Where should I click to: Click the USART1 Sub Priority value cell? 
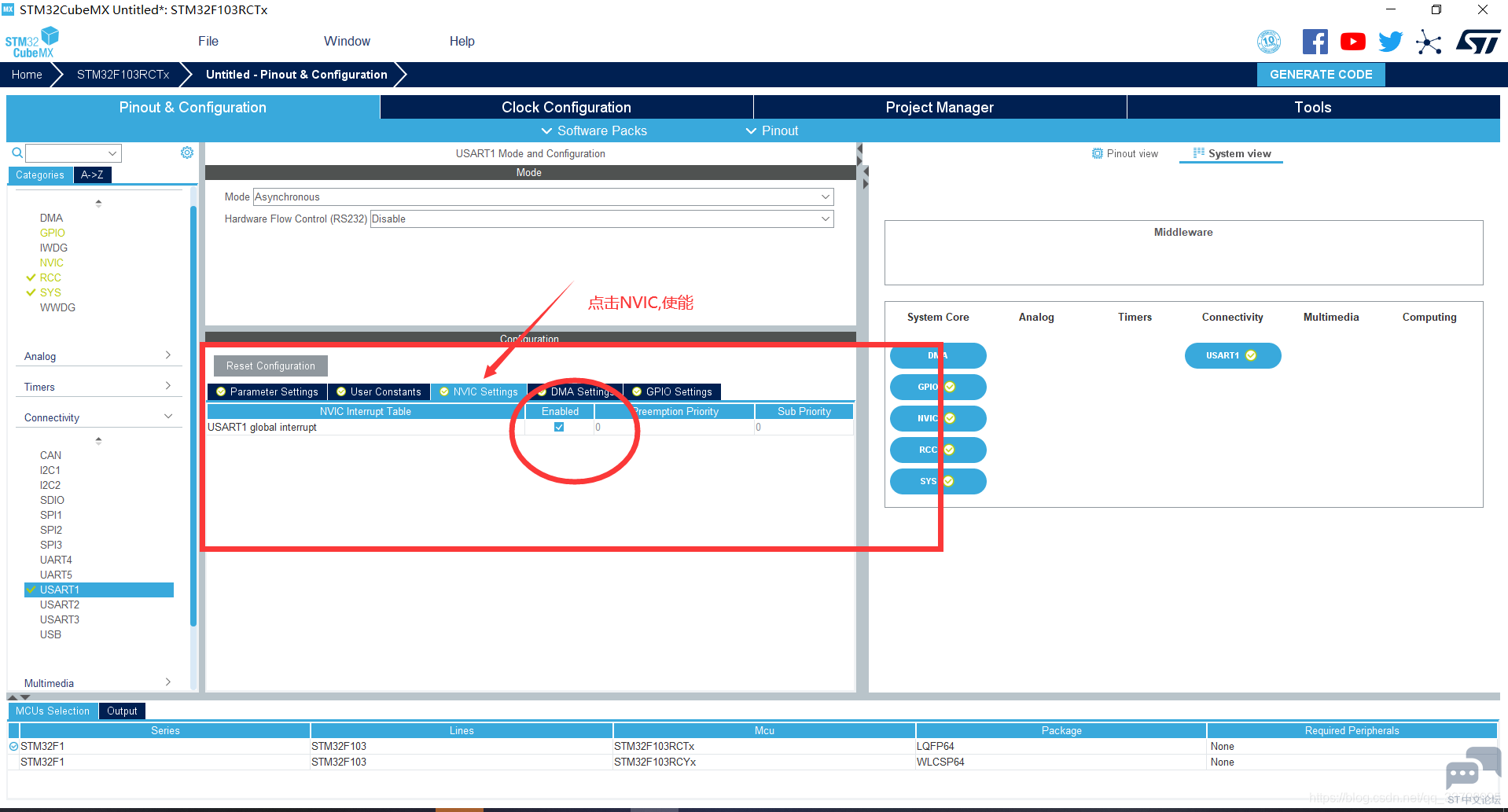804,427
